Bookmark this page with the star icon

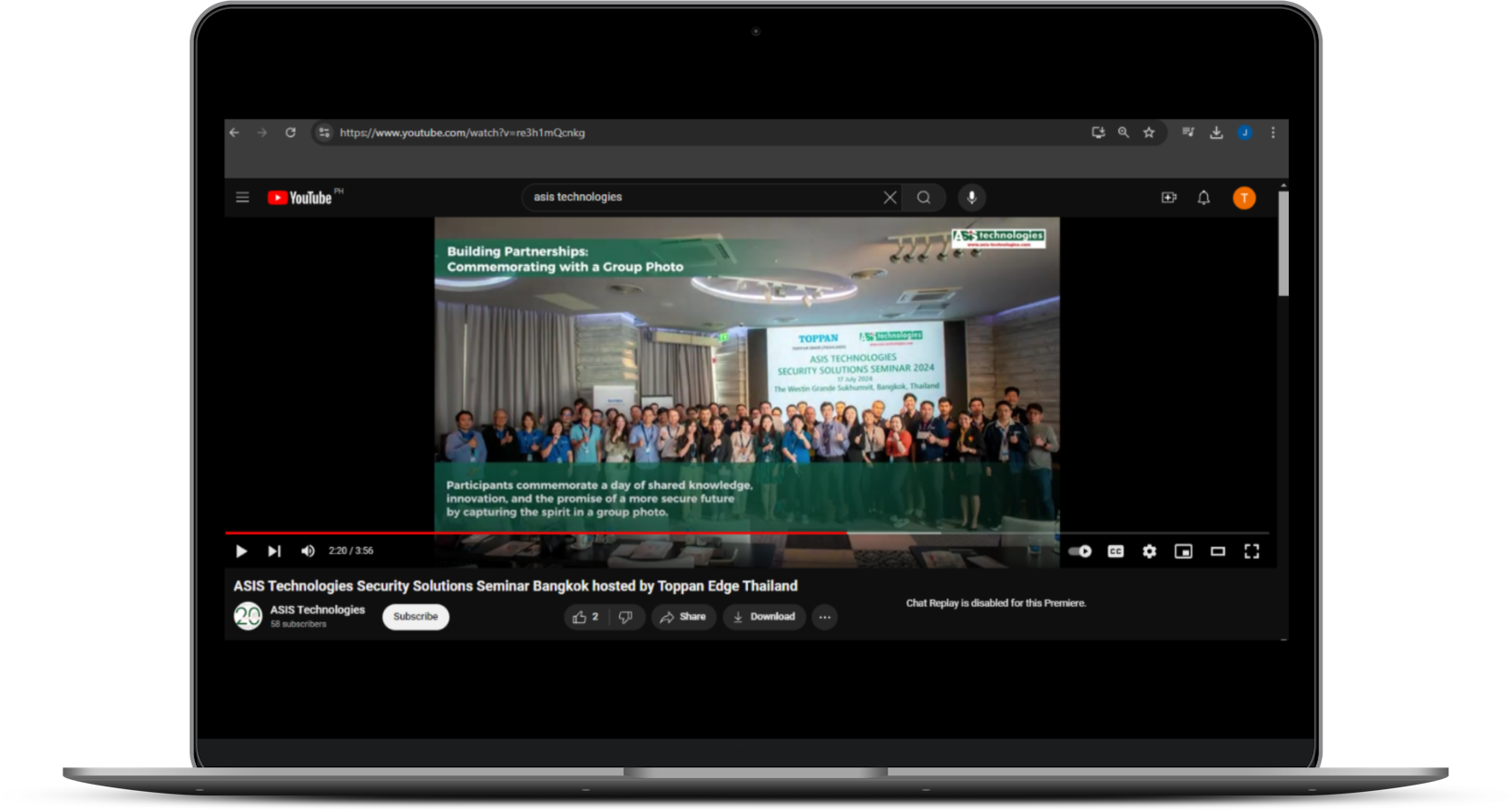coord(1149,132)
